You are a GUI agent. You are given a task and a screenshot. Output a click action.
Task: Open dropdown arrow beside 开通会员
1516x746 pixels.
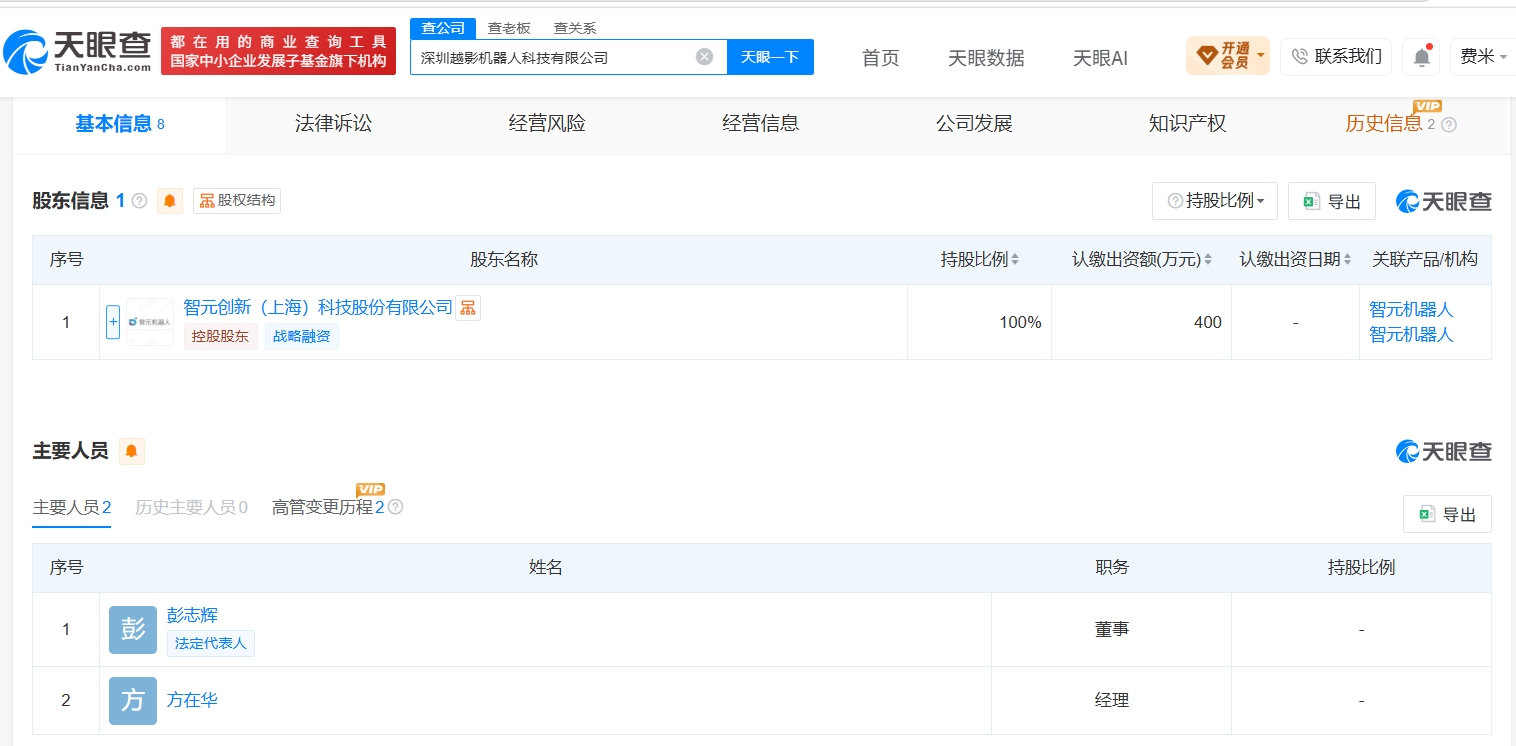point(1261,56)
